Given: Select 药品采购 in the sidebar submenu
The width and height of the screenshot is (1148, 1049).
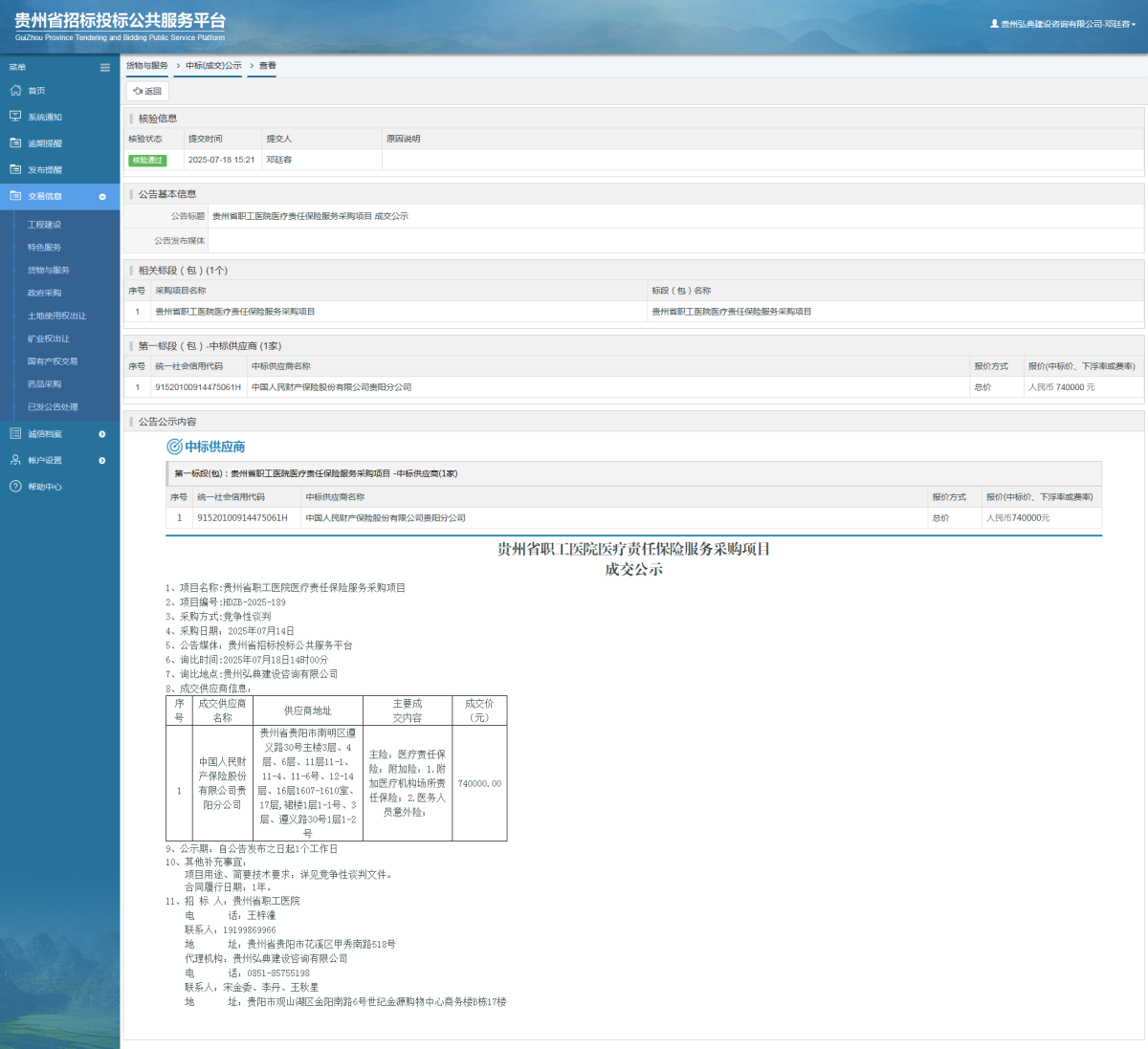Looking at the screenshot, I should (x=44, y=384).
